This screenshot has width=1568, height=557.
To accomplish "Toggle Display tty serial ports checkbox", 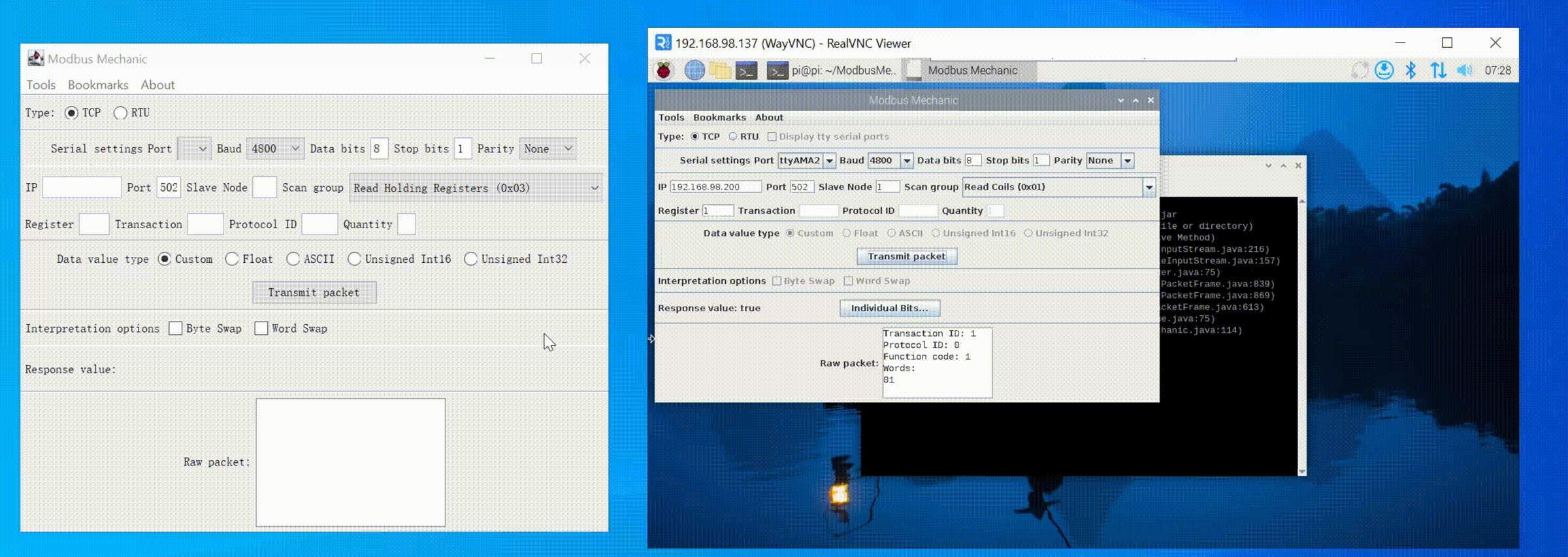I will (x=772, y=137).
